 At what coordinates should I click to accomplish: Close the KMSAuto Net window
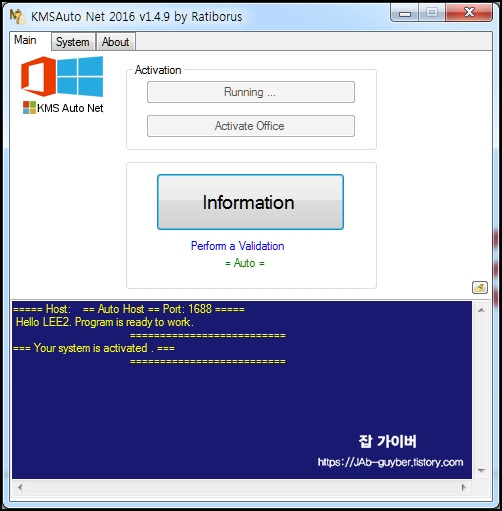tap(469, 13)
